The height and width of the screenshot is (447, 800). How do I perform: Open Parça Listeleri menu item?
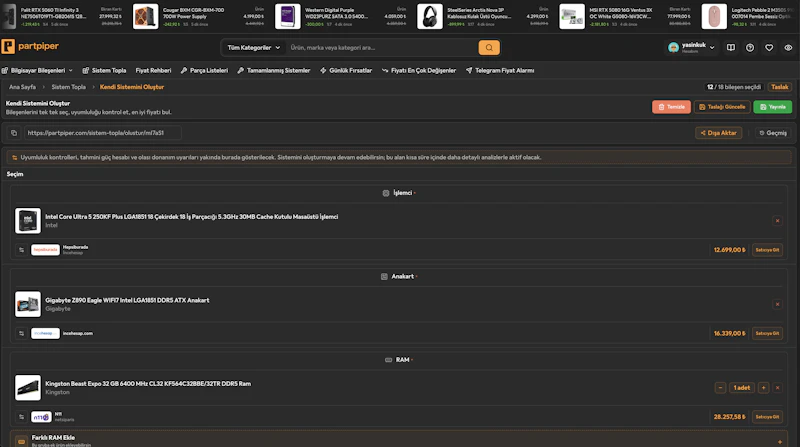click(x=204, y=70)
